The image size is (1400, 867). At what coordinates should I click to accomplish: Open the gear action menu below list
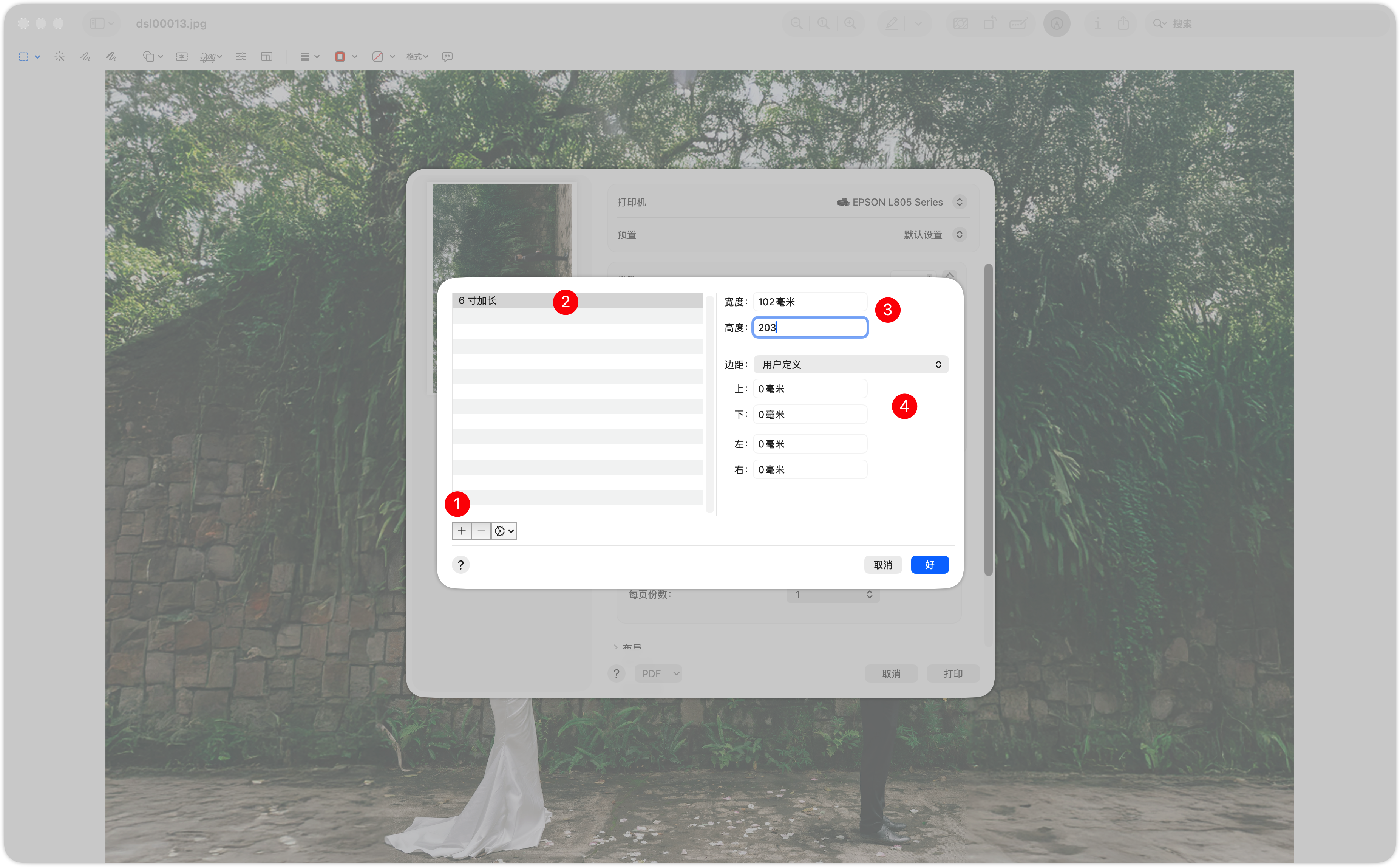(504, 531)
